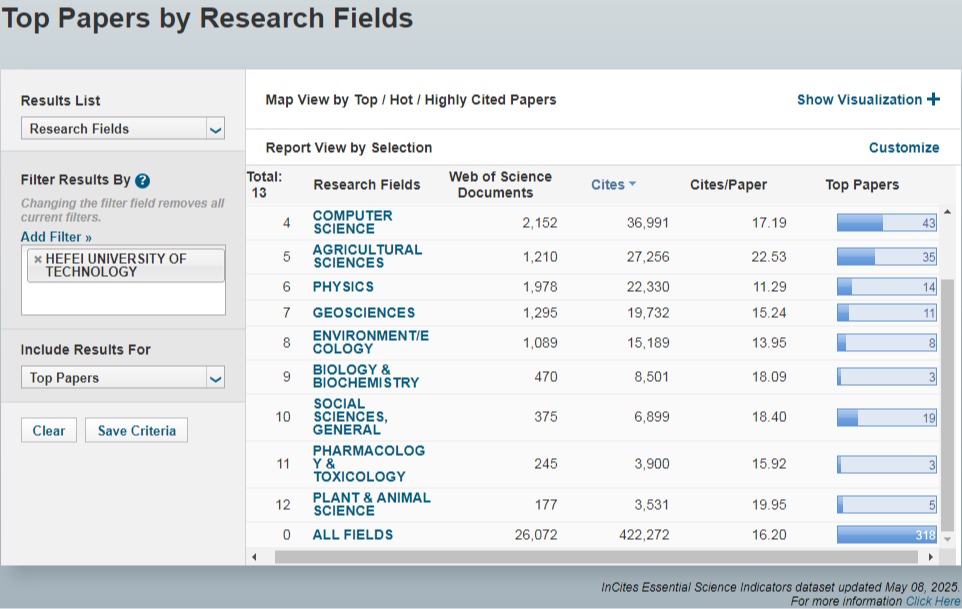The width and height of the screenshot is (962, 609).
Task: Open the Results List dropdown
Action: [122, 129]
